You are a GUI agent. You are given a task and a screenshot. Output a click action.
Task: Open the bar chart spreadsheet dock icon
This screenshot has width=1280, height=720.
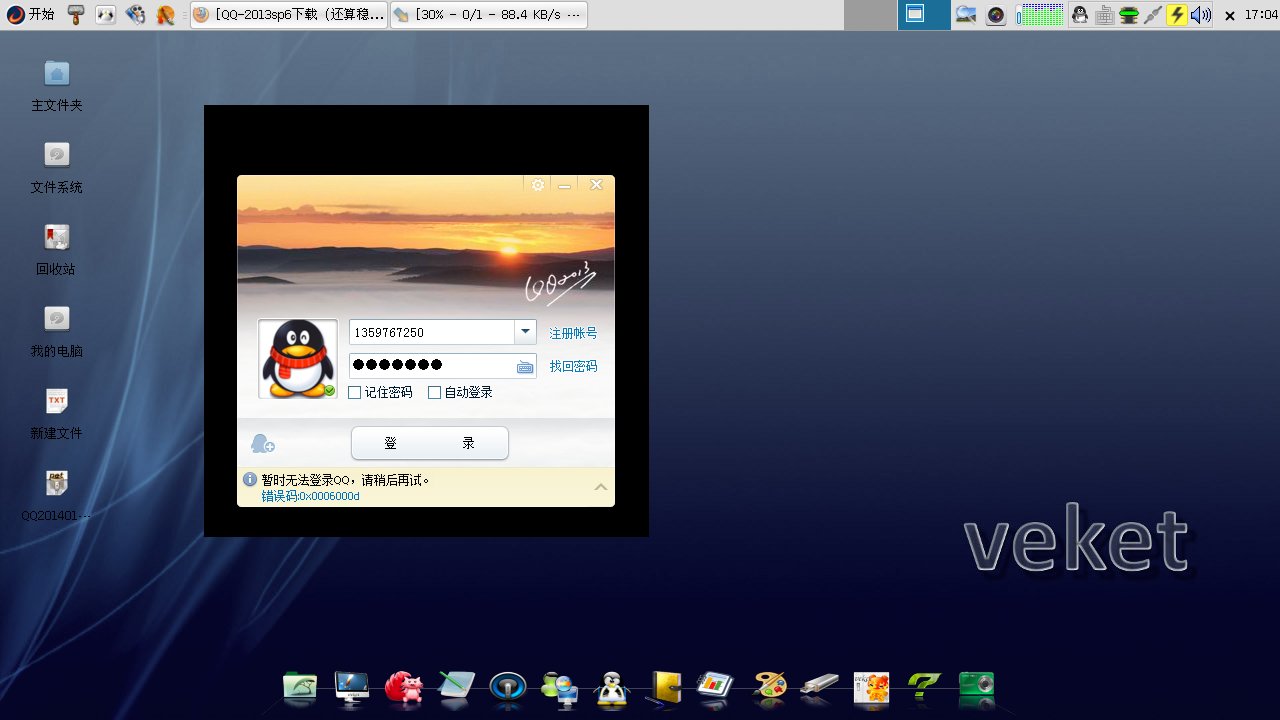click(x=716, y=687)
